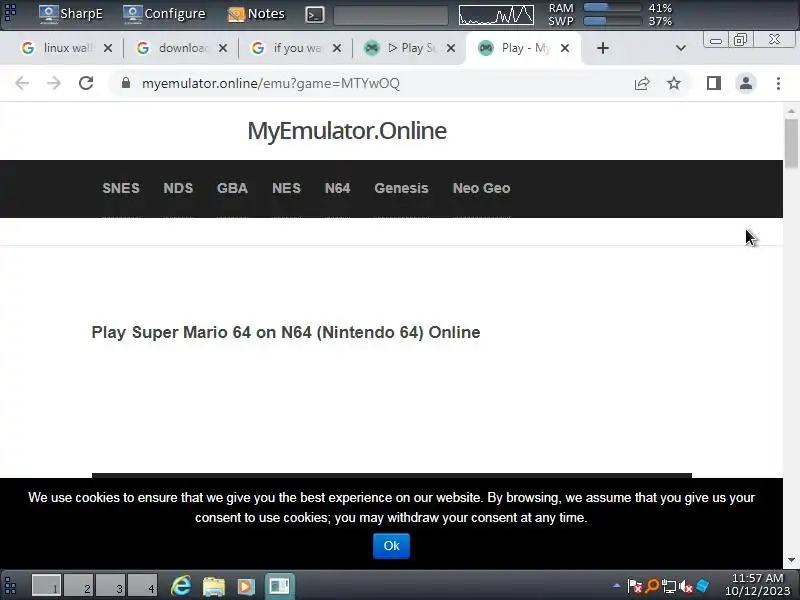Launch Internet Explorer from taskbar
The height and width of the screenshot is (600, 800).
181,586
